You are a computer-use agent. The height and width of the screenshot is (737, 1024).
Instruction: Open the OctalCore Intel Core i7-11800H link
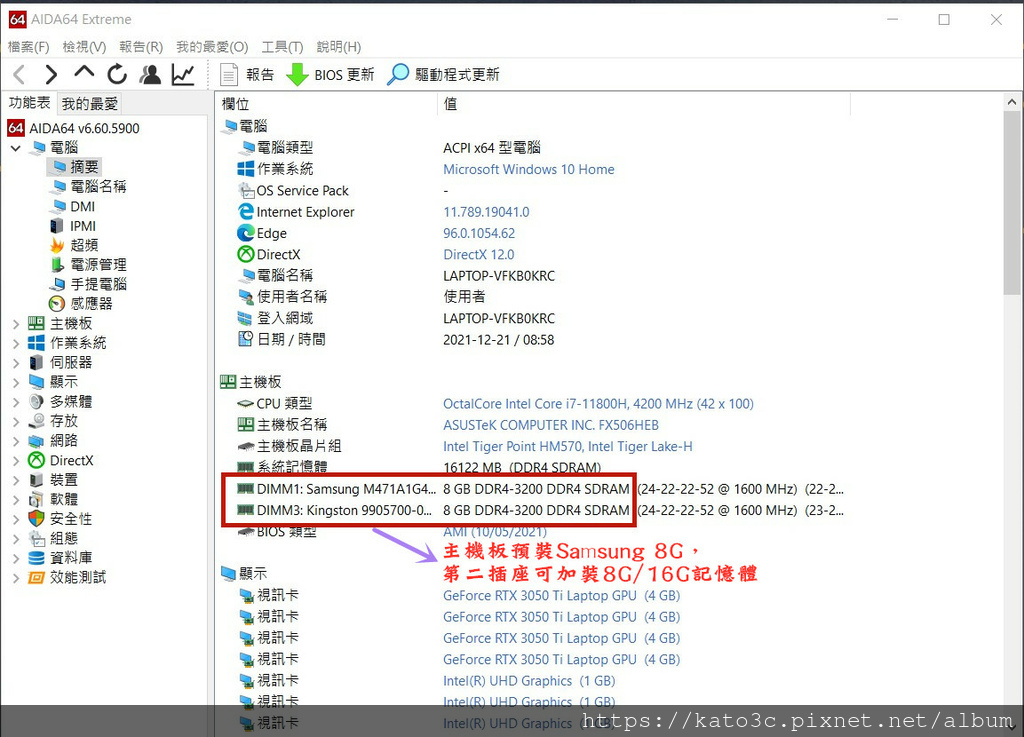598,404
